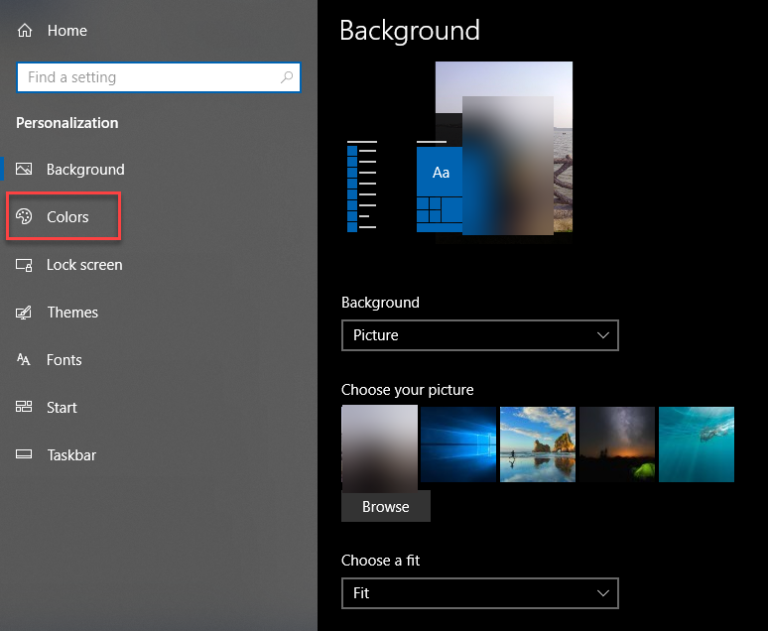This screenshot has width=768, height=631.
Task: Open the Choose a fit dropdown
Action: click(x=480, y=593)
